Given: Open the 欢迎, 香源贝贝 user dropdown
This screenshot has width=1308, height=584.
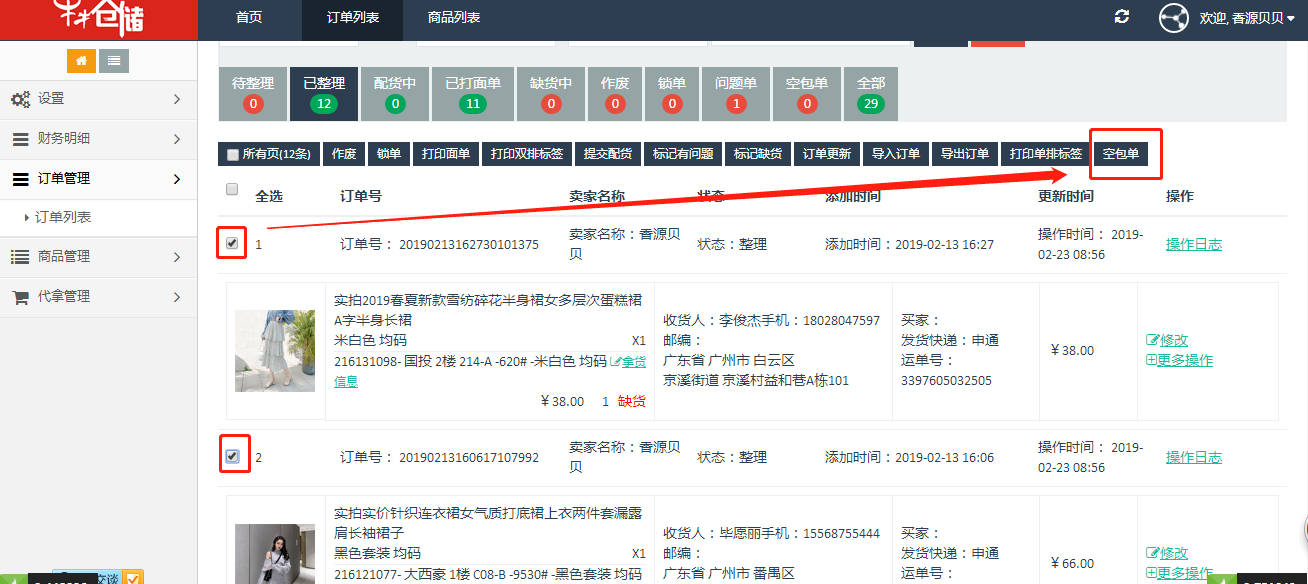Looking at the screenshot, I should coord(1247,18).
